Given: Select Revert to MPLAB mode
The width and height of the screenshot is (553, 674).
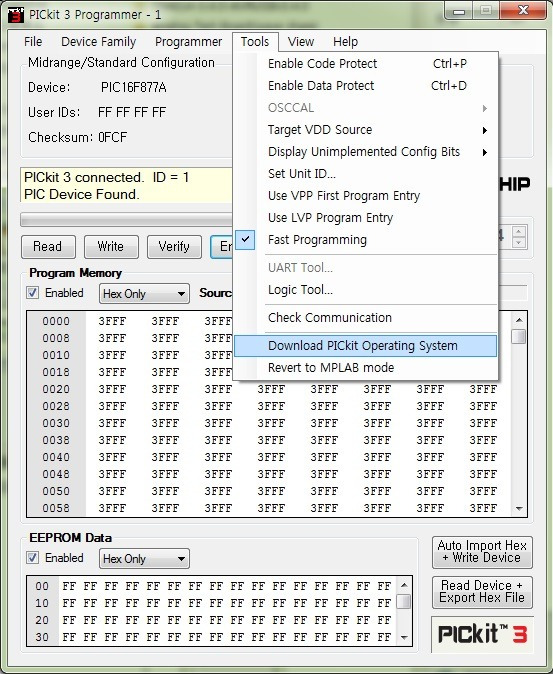Looking at the screenshot, I should [x=366, y=368].
